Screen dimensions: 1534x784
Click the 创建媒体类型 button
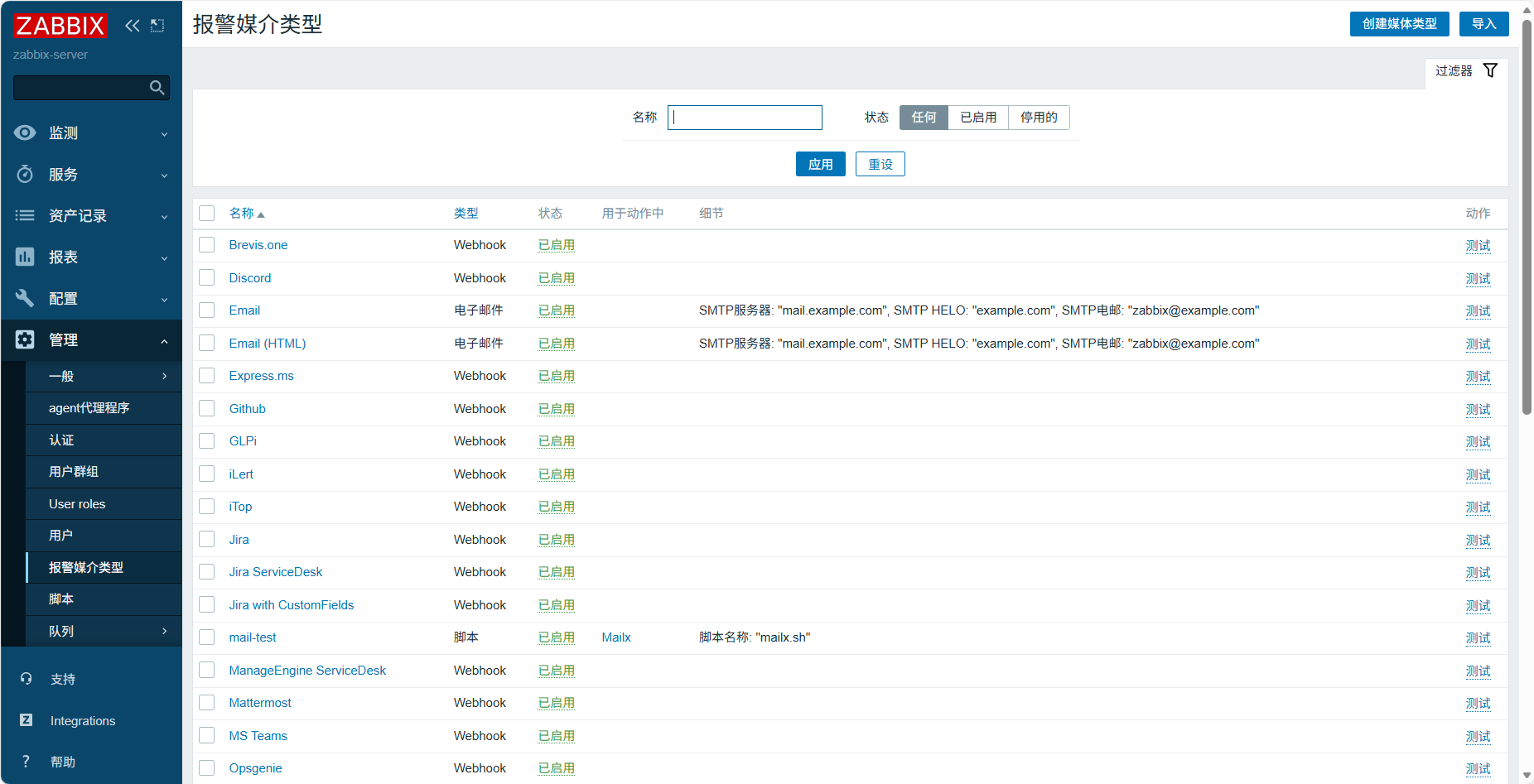[x=1399, y=24]
